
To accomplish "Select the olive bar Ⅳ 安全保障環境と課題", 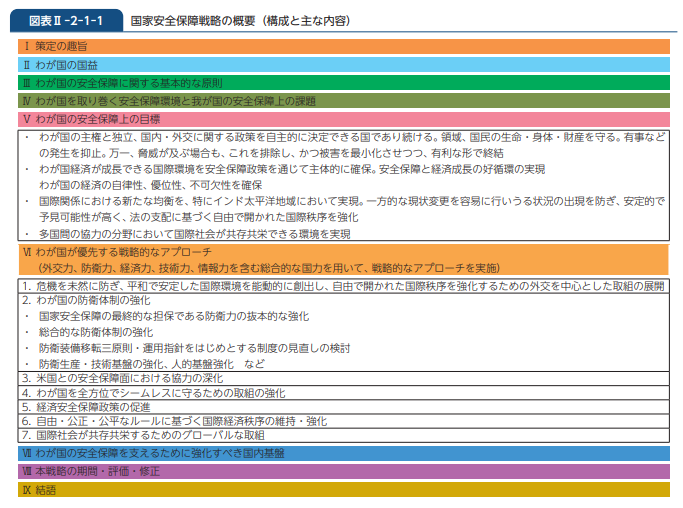I will tap(343, 101).
